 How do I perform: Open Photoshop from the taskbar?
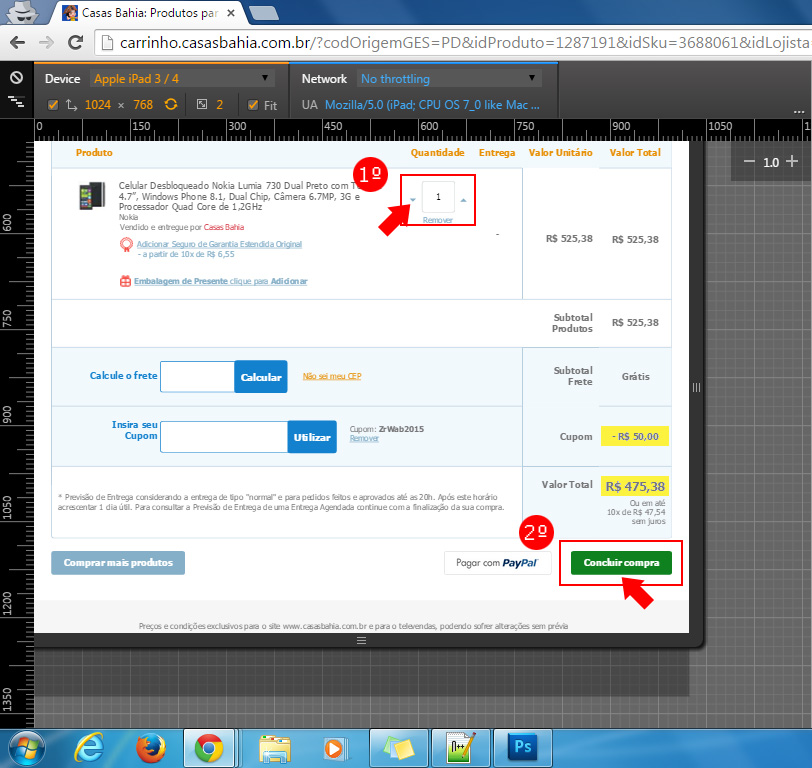pos(522,747)
